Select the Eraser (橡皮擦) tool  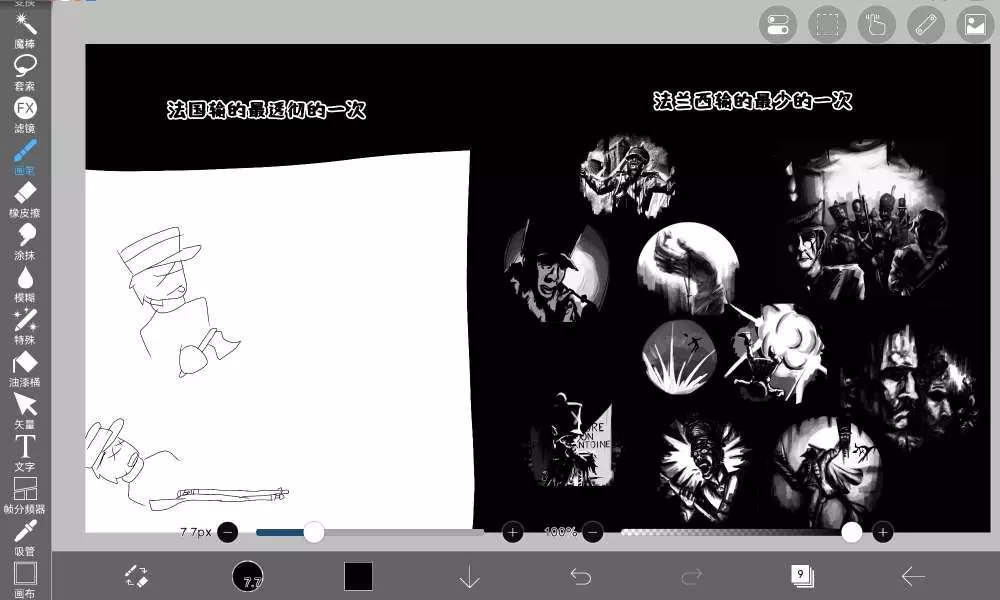point(25,200)
